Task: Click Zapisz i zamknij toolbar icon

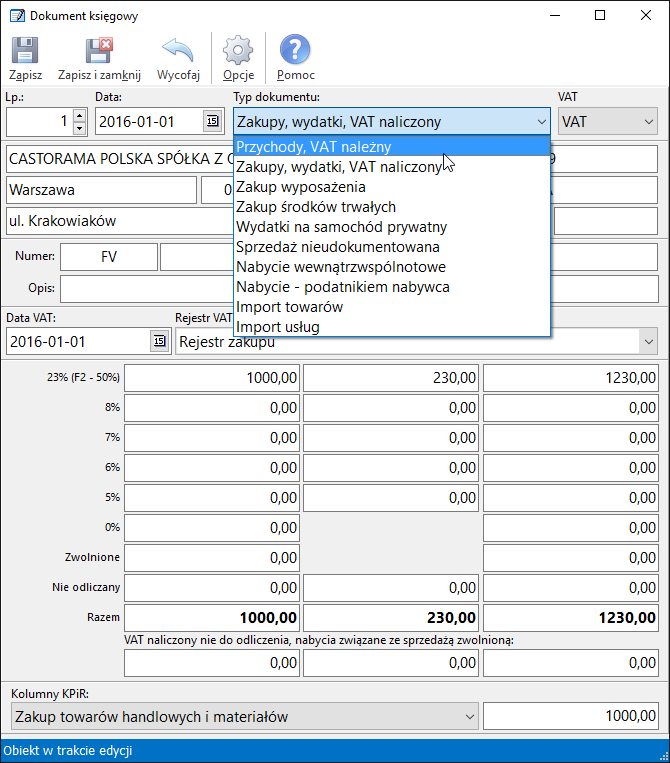Action: (x=99, y=52)
